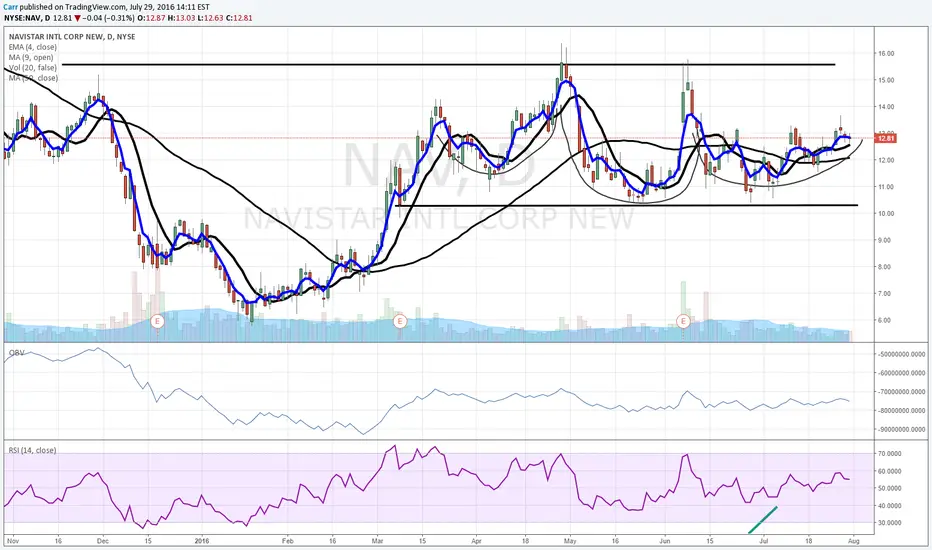
Task: Click the 'May' date axis label
Action: tap(571, 541)
